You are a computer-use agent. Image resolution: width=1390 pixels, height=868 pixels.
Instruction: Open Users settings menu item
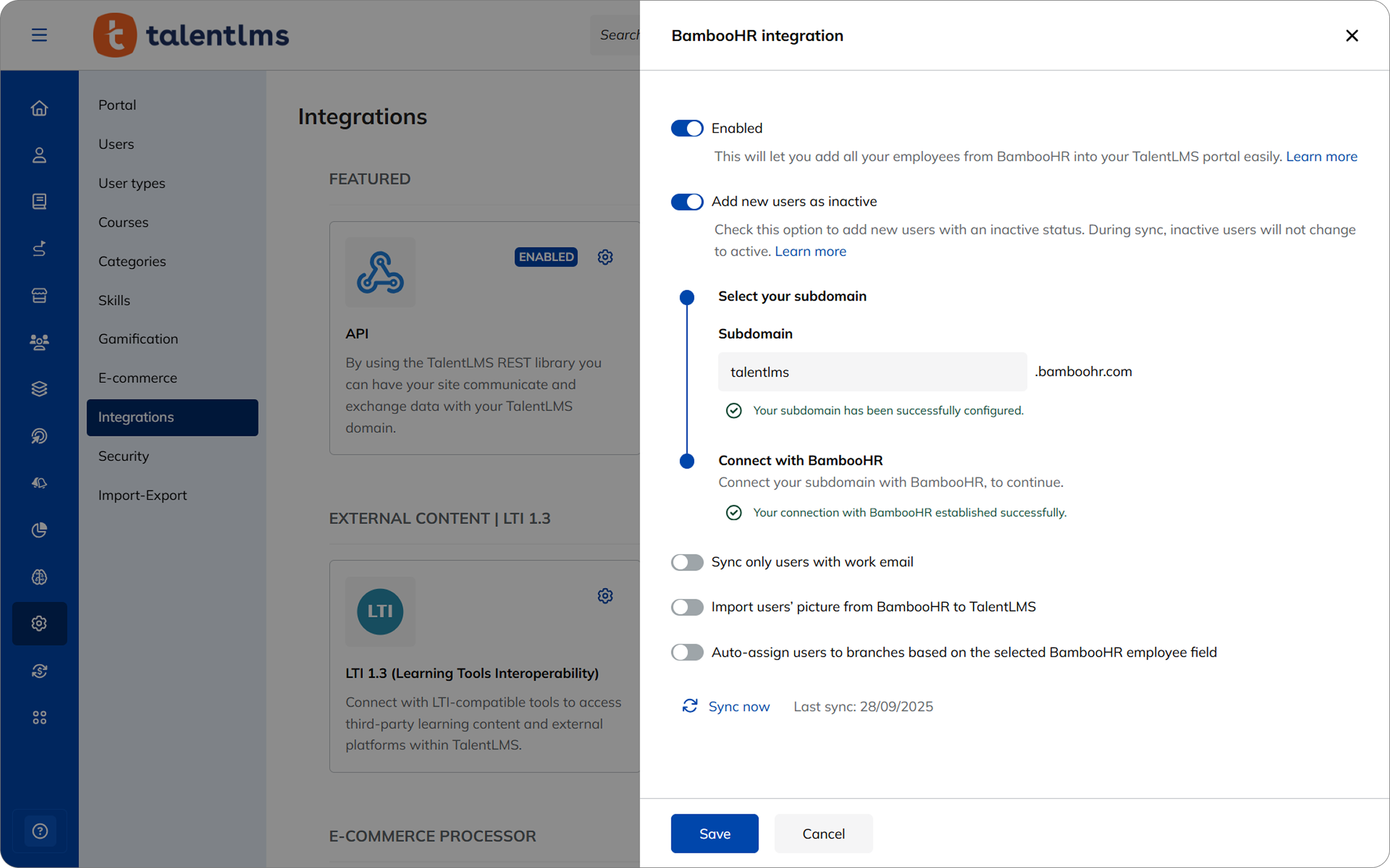tap(172, 144)
